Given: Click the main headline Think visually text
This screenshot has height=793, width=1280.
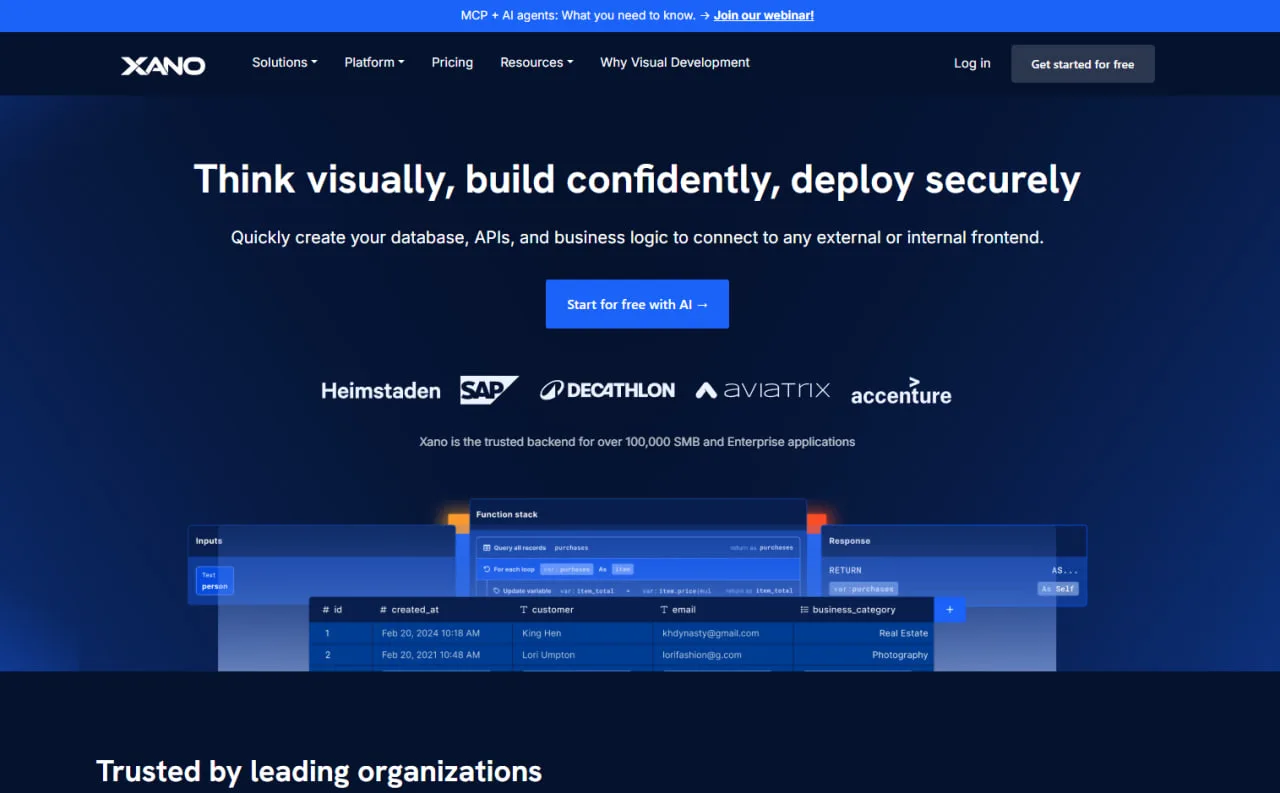Looking at the screenshot, I should tap(637, 180).
